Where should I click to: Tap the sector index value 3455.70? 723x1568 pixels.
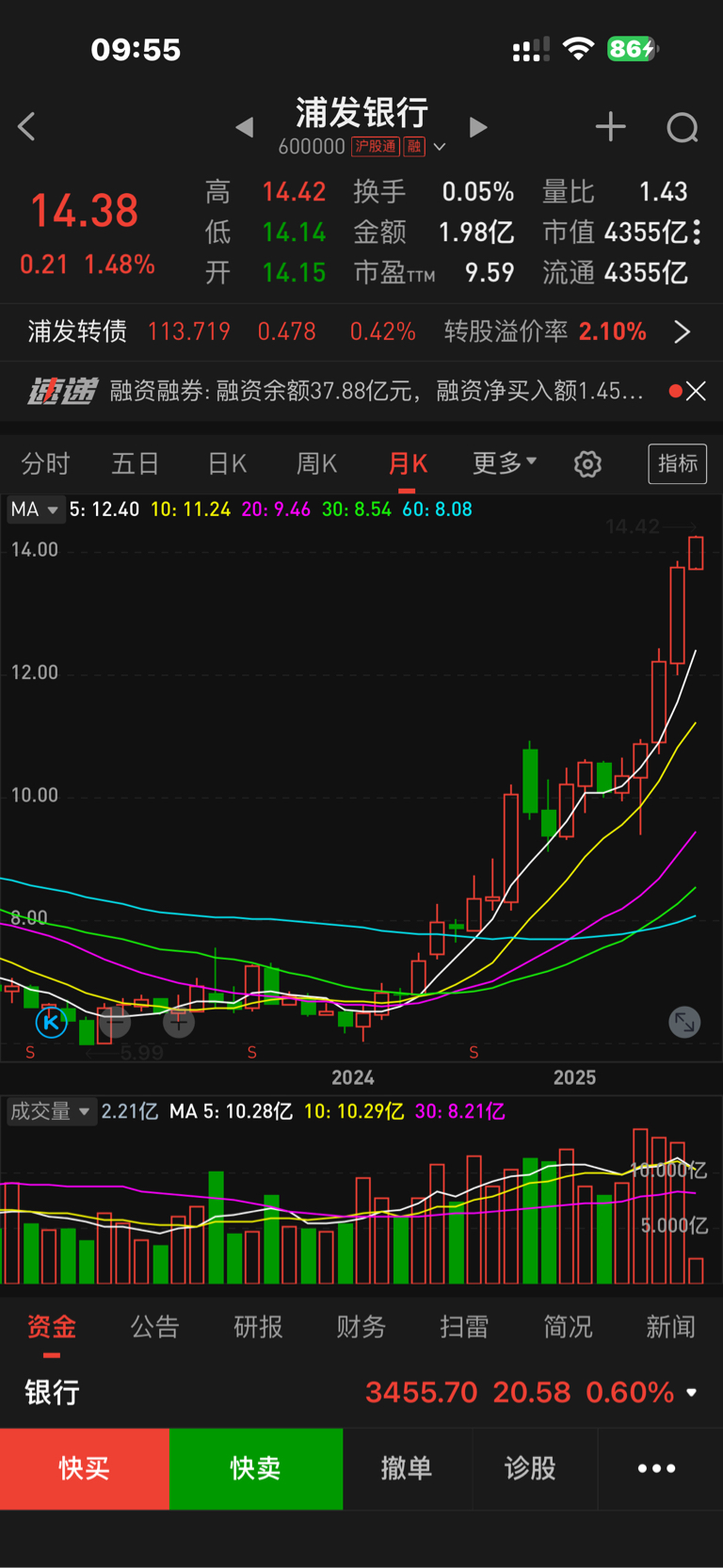[x=422, y=1392]
